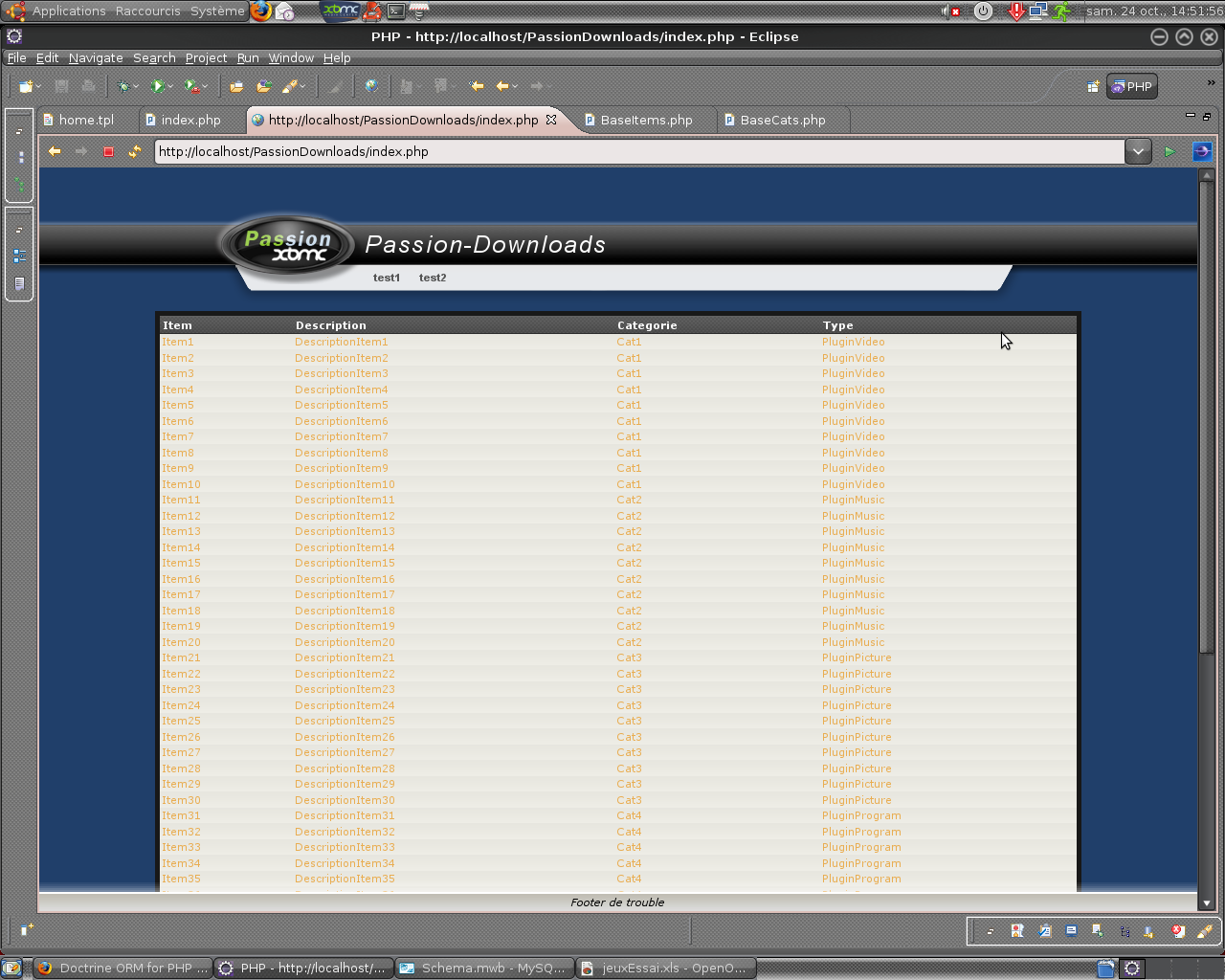
Task: Open the dropdown arrow next to New
Action: pyautogui.click(x=38, y=87)
